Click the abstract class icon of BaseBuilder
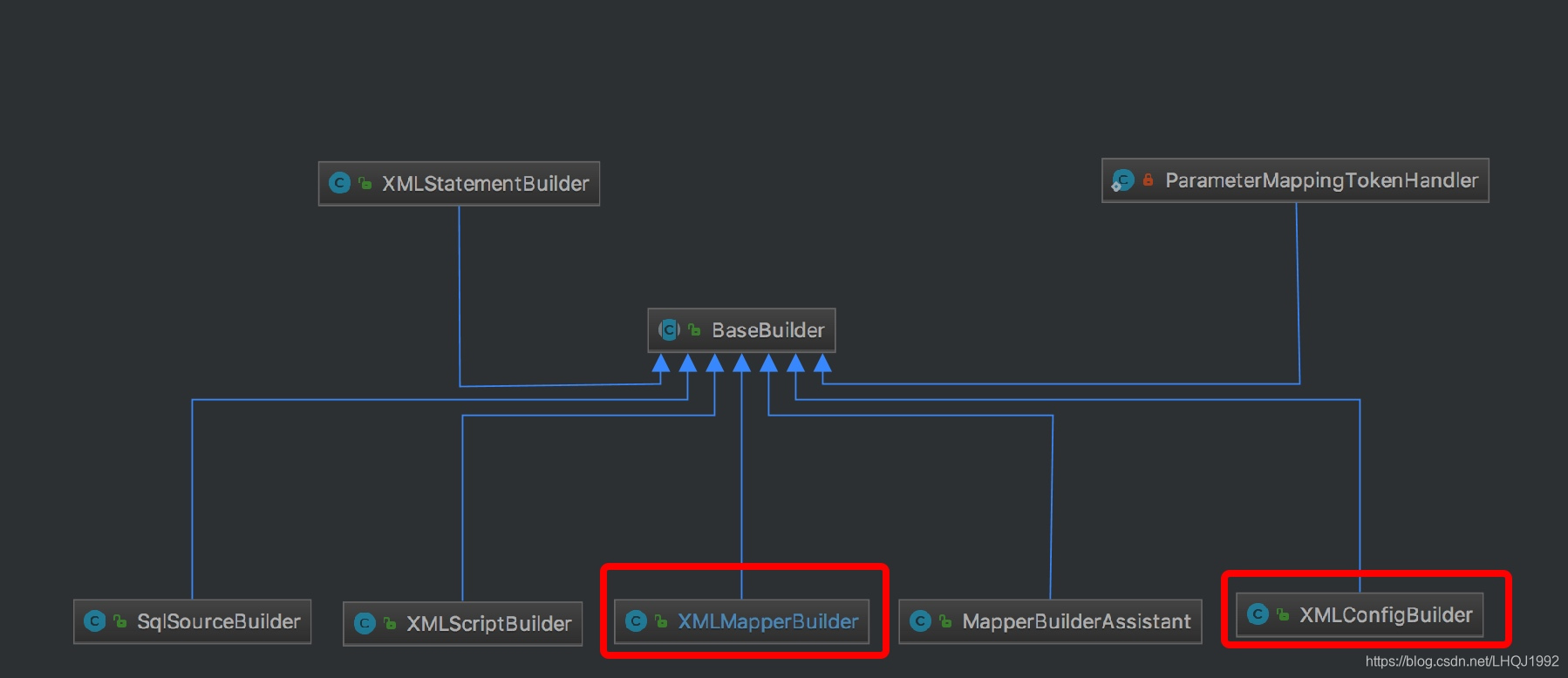 coord(669,330)
